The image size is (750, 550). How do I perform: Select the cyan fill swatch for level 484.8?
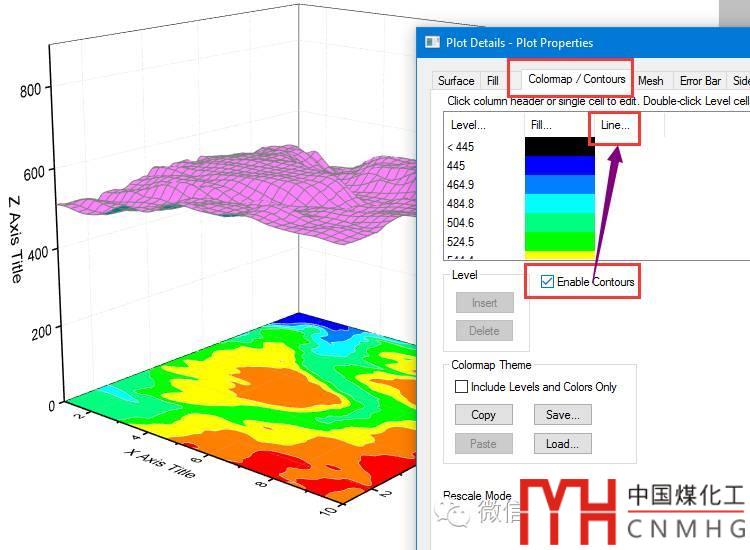pos(559,203)
